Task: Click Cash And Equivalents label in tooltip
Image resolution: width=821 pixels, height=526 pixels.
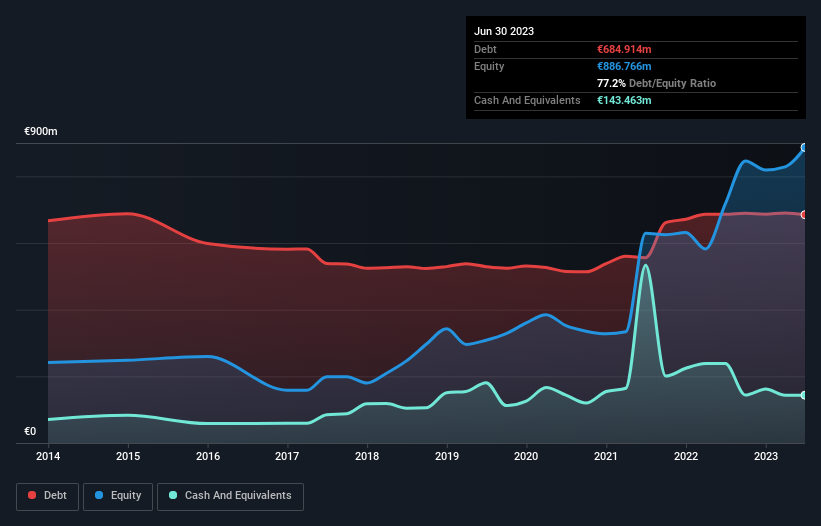Action: 527,100
